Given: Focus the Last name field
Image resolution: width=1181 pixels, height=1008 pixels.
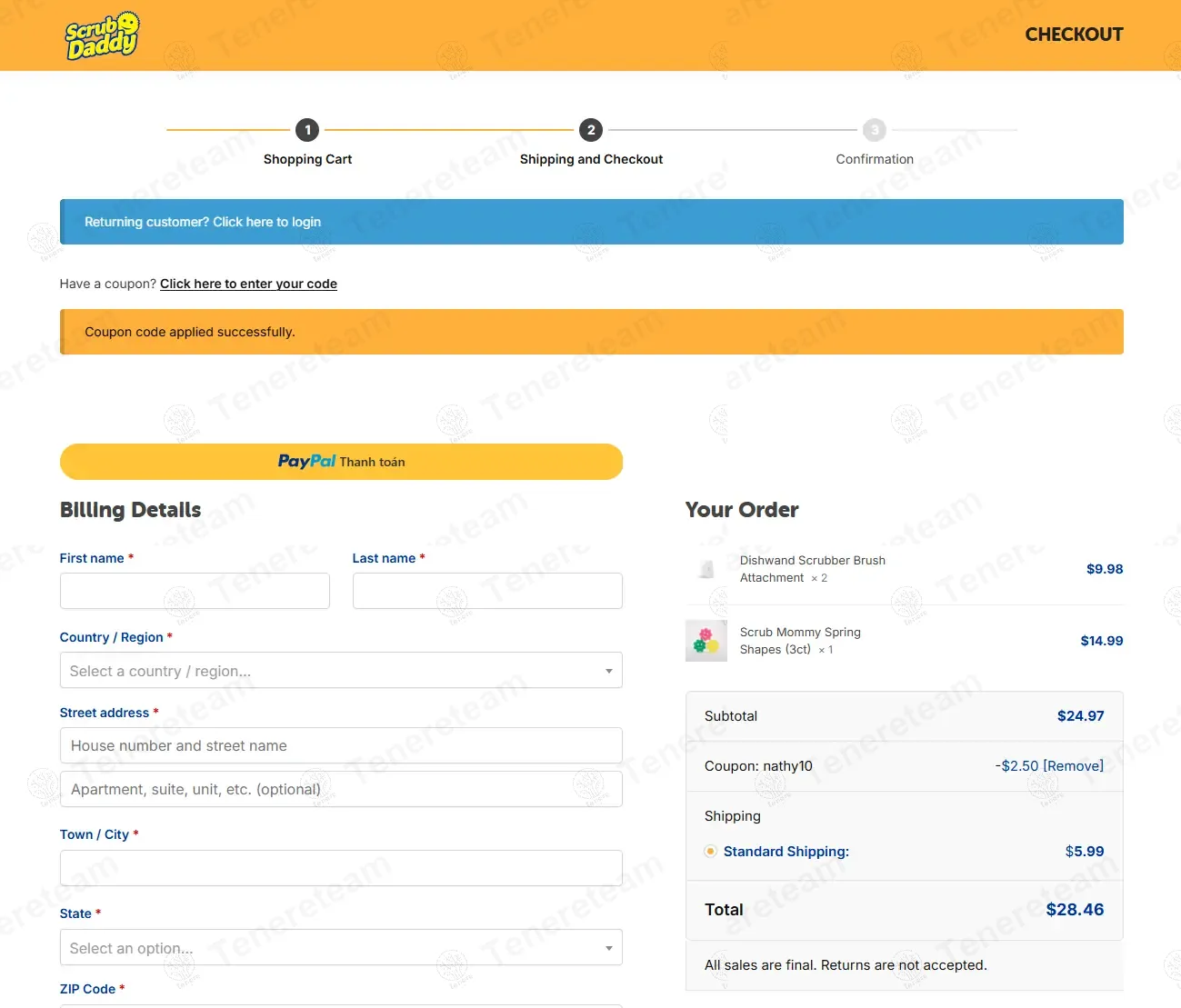Looking at the screenshot, I should point(487,591).
